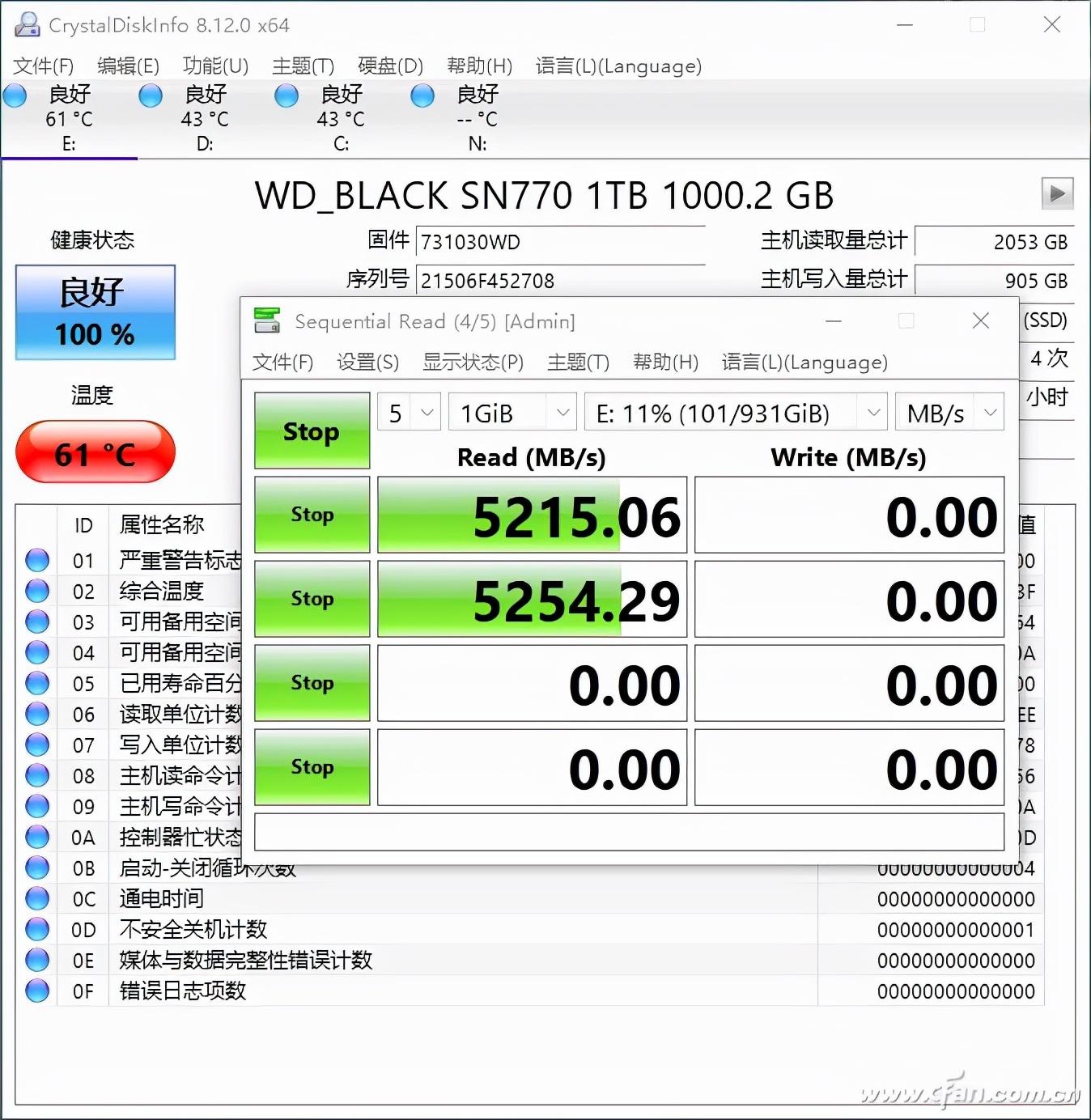Screen dimensions: 1091x1120
Task: Open test count dropdown showing 5
Action: tap(410, 413)
